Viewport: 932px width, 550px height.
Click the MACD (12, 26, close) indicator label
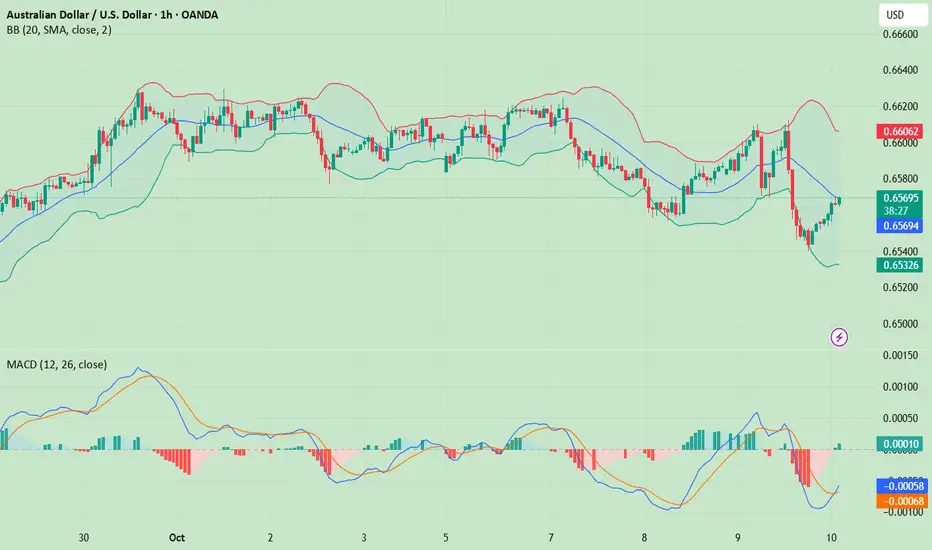tap(57, 364)
